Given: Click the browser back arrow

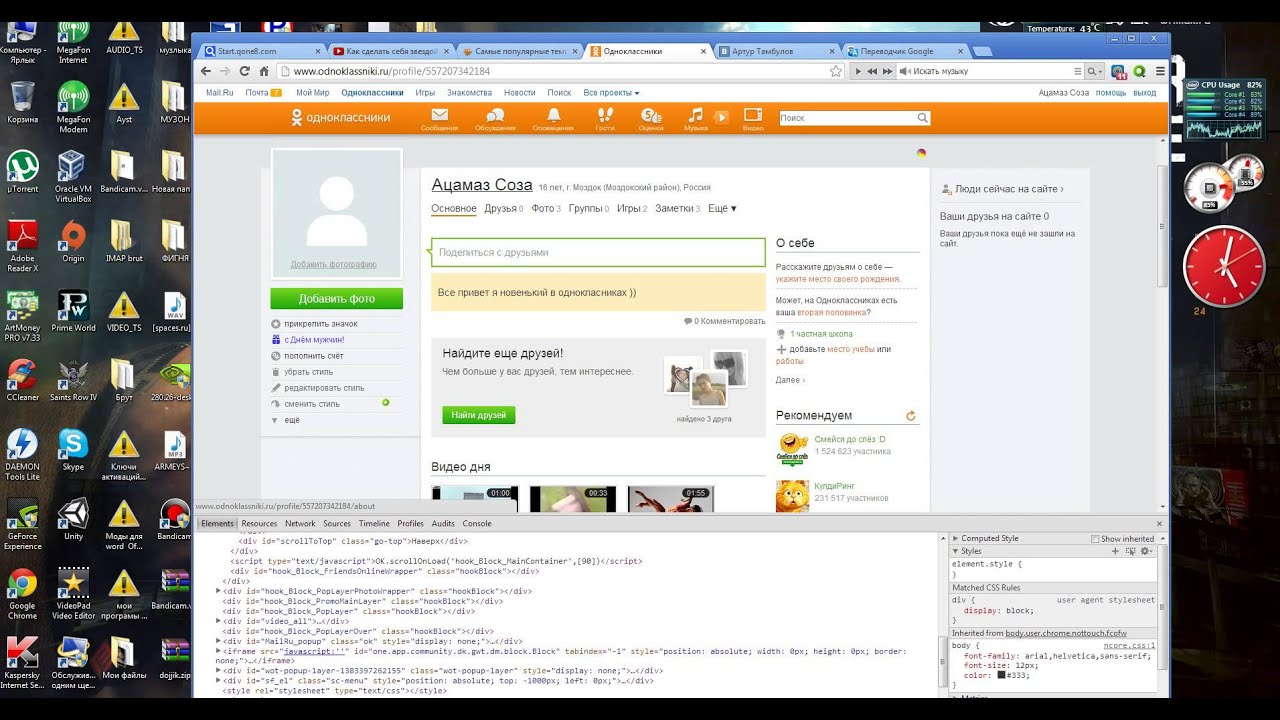Looking at the screenshot, I should tap(206, 71).
